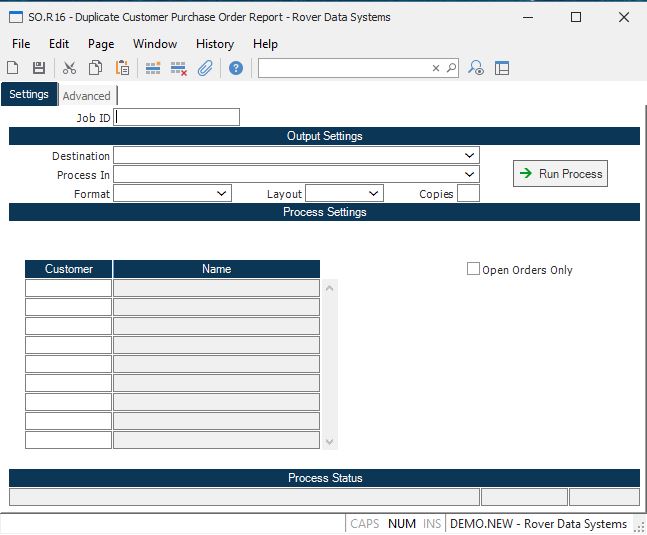
Task: Enable the Open Orders Only checkbox
Action: (474, 269)
